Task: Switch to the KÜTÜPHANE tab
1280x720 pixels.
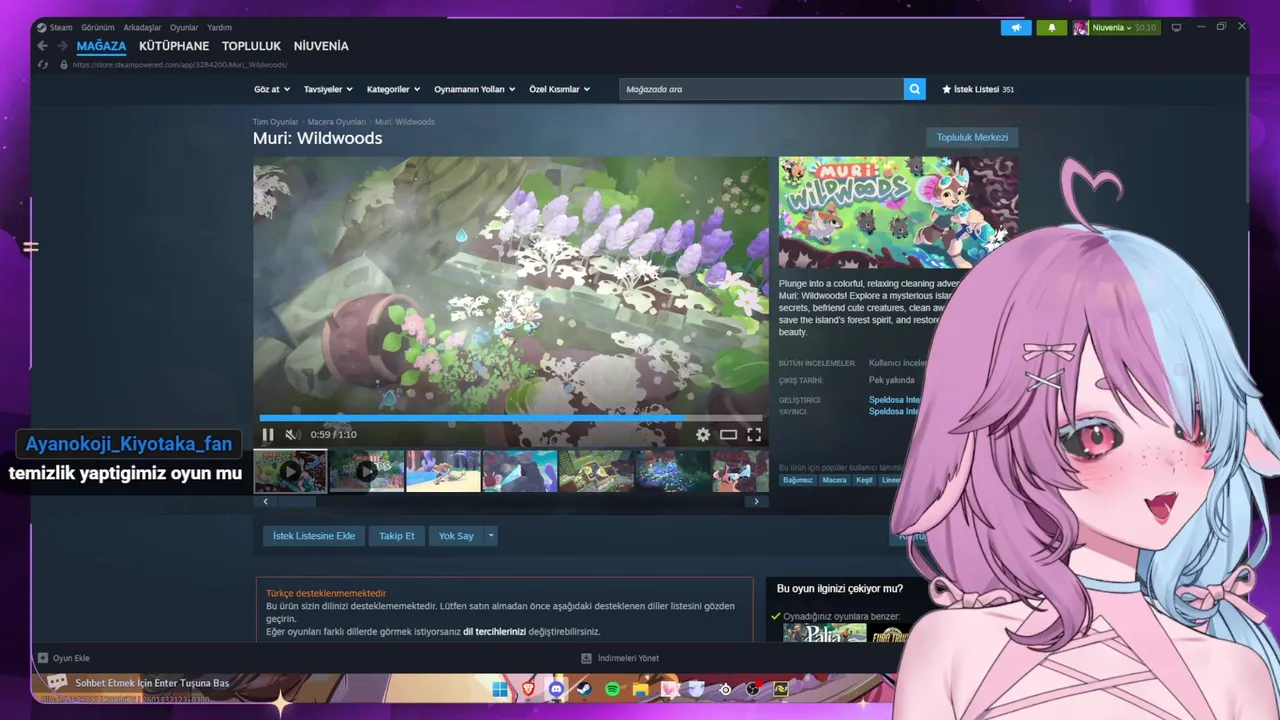Action: pos(174,46)
